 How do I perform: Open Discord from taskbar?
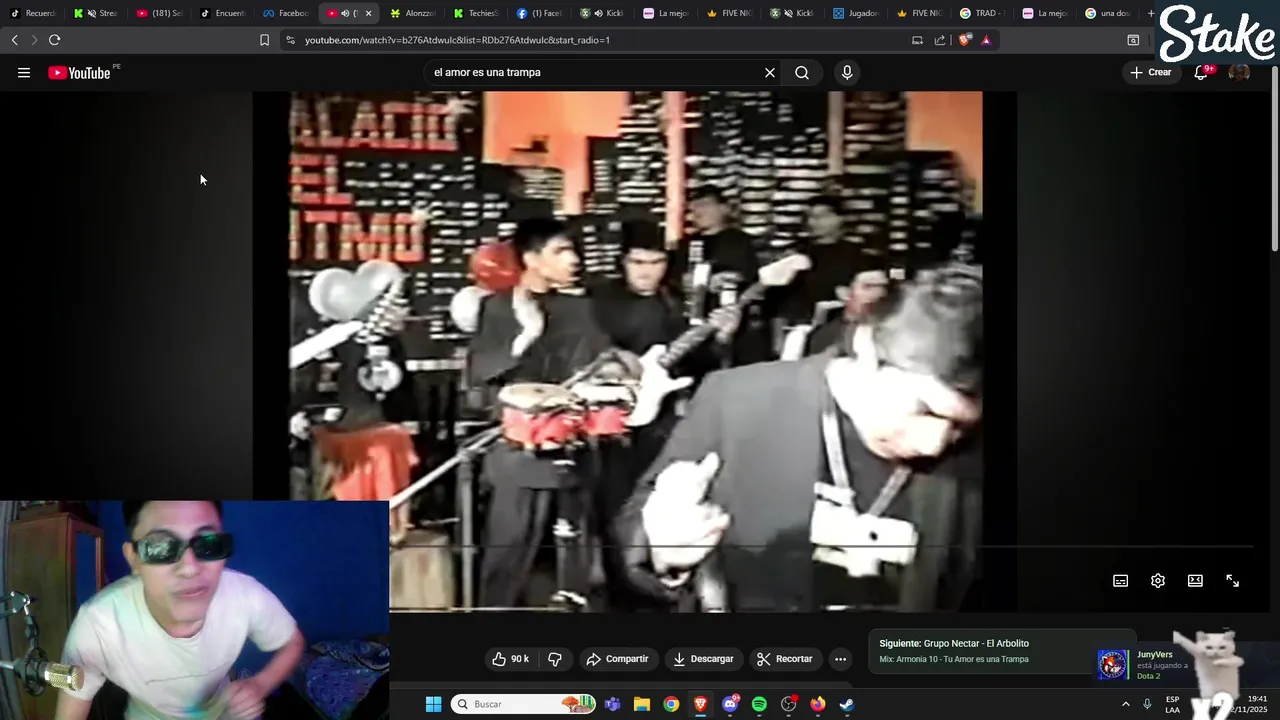coord(730,704)
